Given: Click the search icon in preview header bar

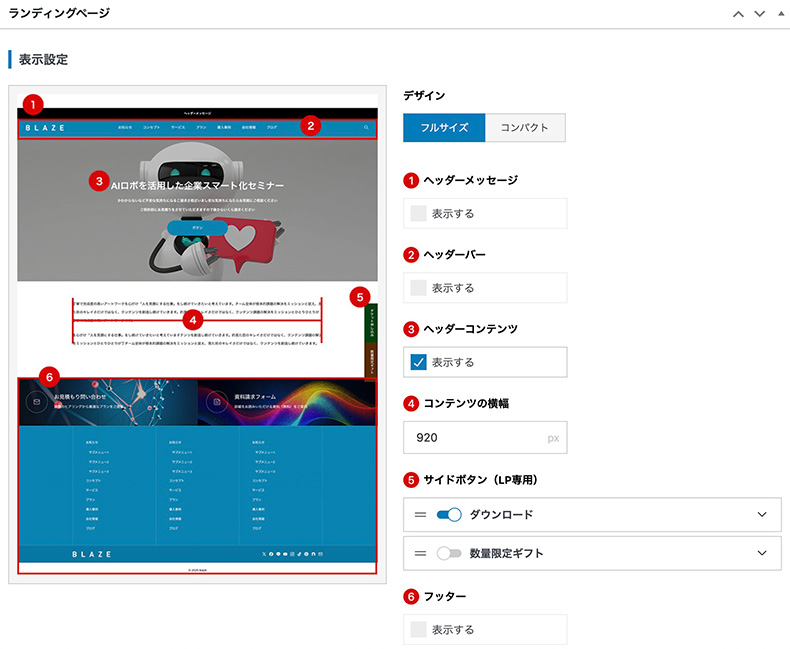Looking at the screenshot, I should [366, 128].
